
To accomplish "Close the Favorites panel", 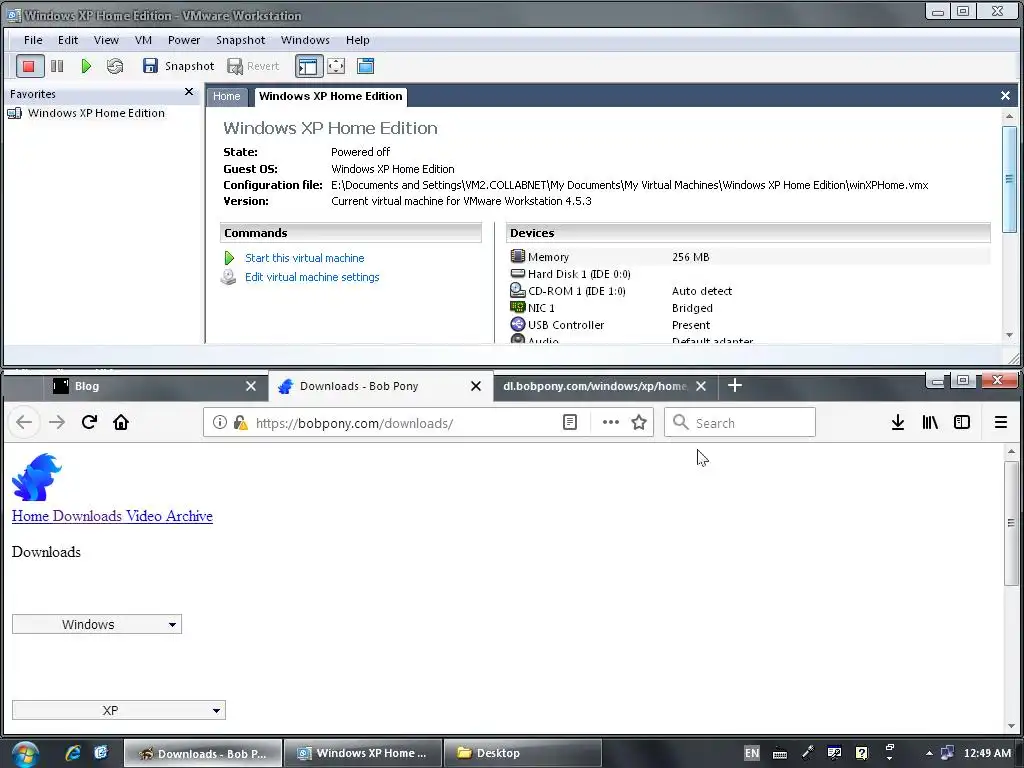I will click(x=189, y=92).
